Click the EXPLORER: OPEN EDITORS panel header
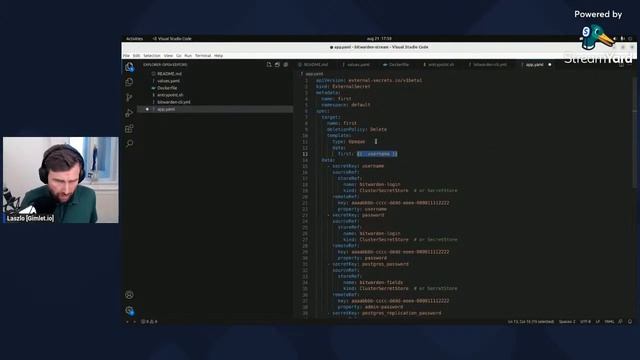 [165, 64]
